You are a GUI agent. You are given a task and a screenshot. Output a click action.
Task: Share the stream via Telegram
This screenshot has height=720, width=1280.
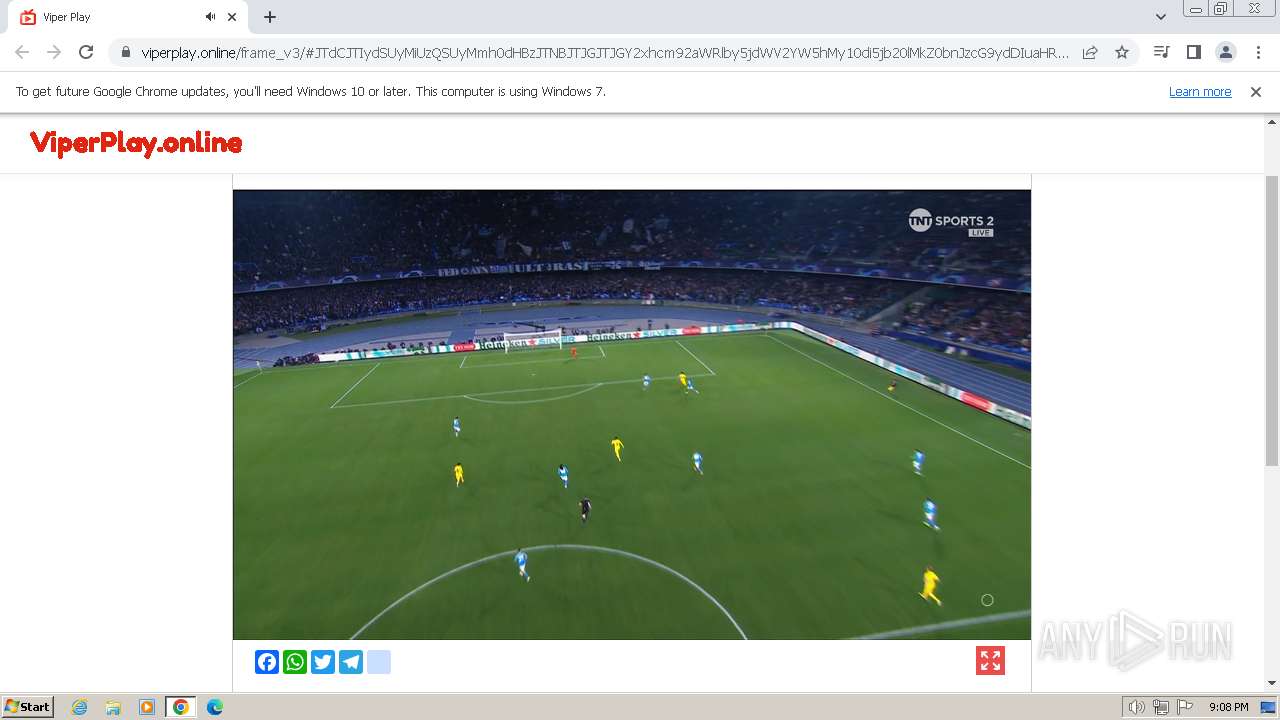tap(351, 662)
